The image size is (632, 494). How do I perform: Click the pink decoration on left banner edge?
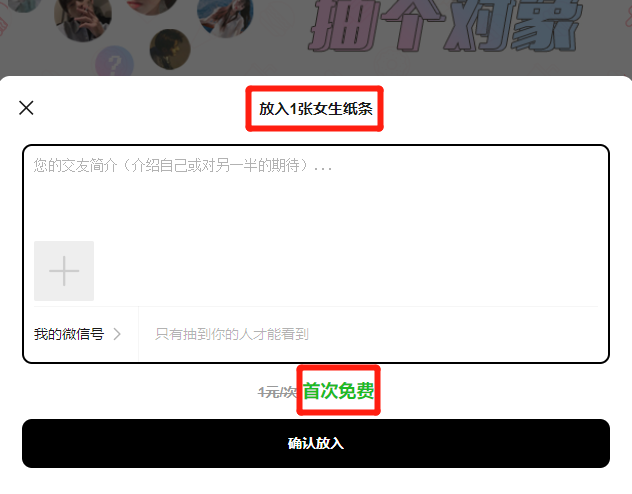click(x=3, y=24)
